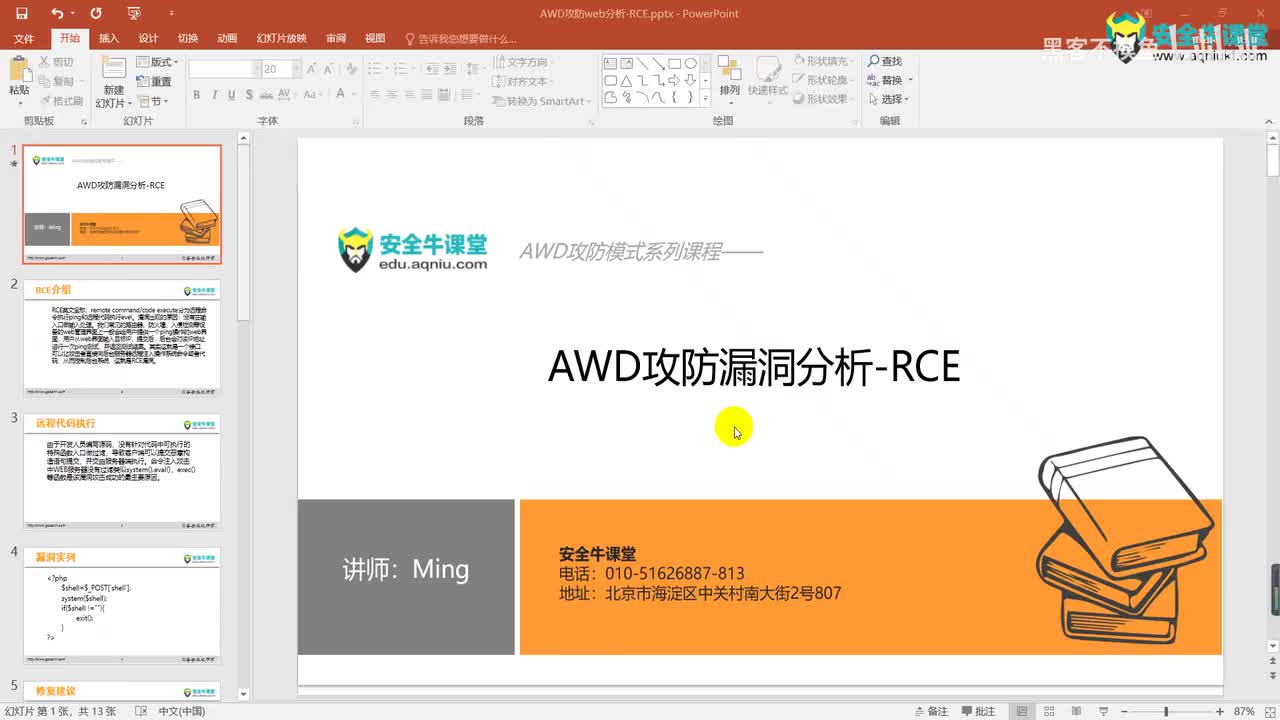Apply bullet list formatting
Image resolution: width=1280 pixels, height=720 pixels.
[x=375, y=69]
